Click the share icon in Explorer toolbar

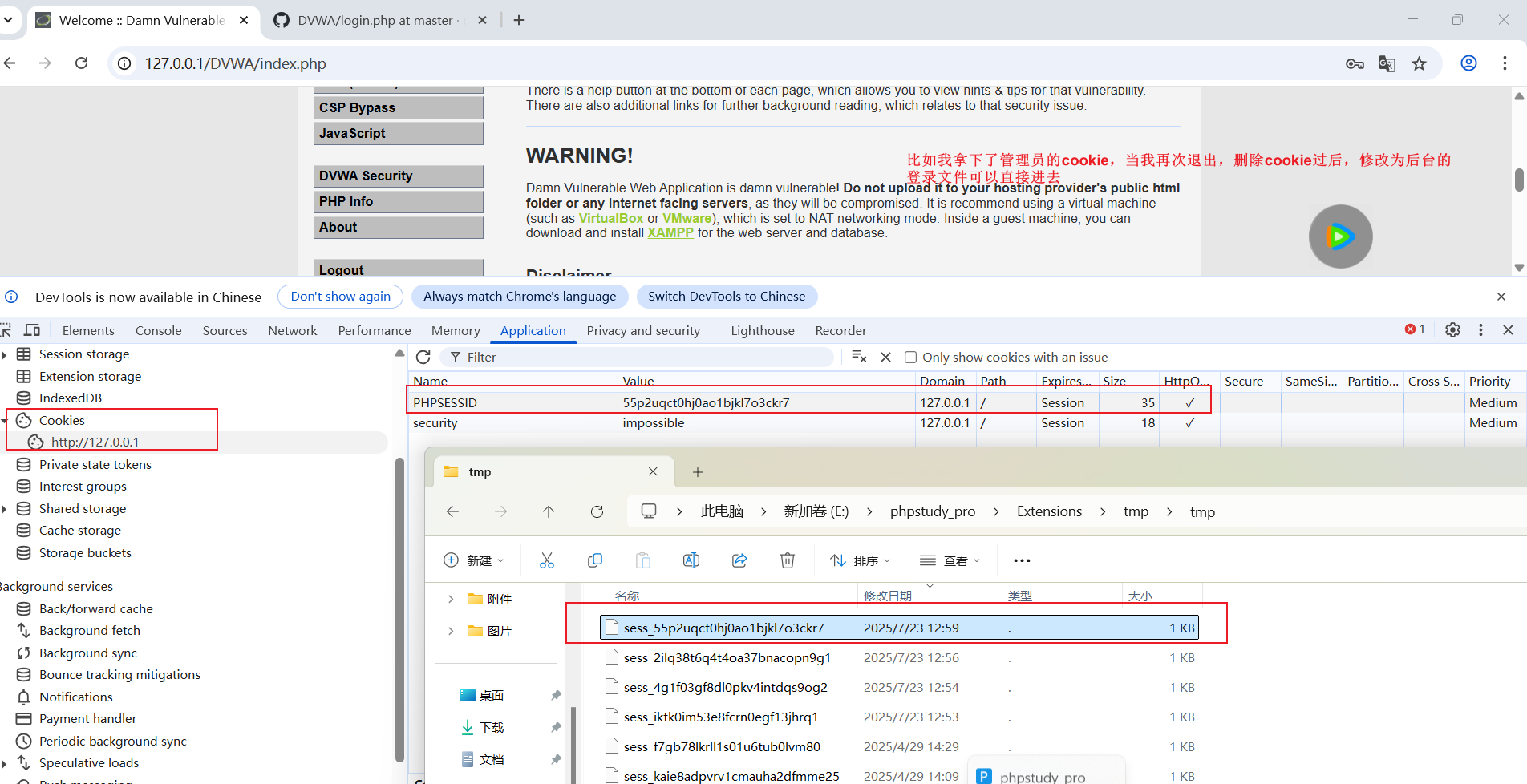(739, 560)
